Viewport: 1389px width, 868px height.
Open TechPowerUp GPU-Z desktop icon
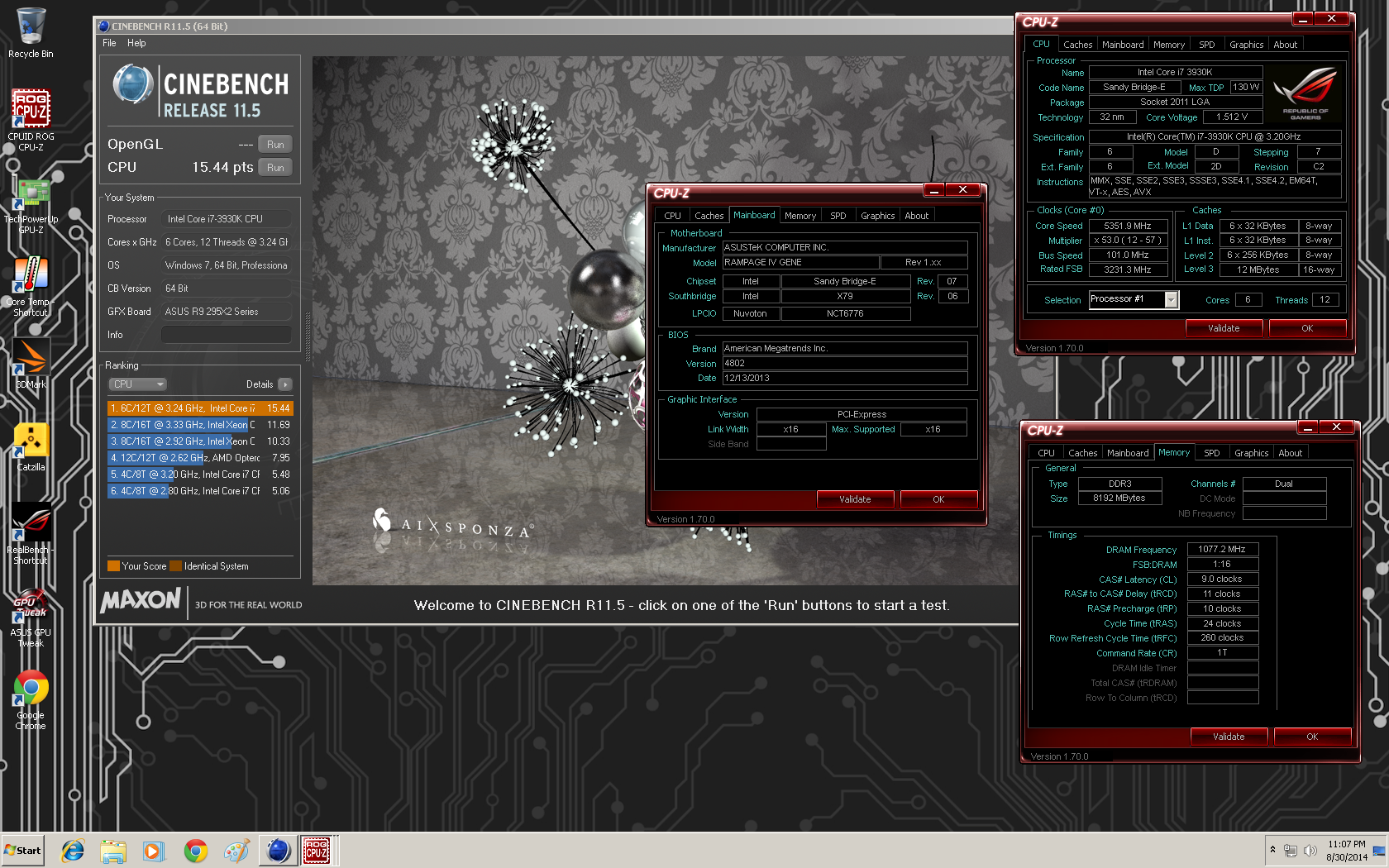[x=31, y=207]
